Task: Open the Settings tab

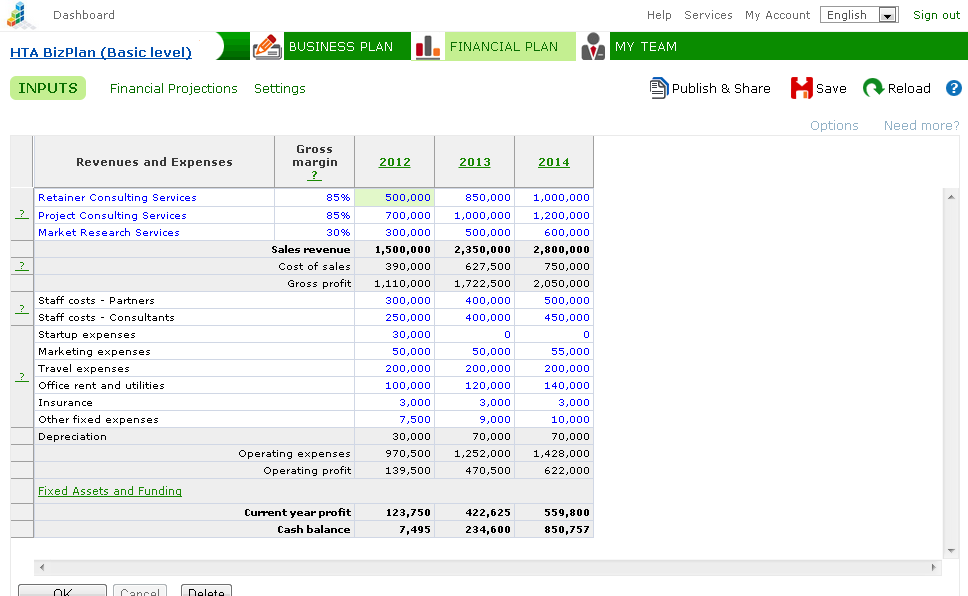Action: point(280,89)
